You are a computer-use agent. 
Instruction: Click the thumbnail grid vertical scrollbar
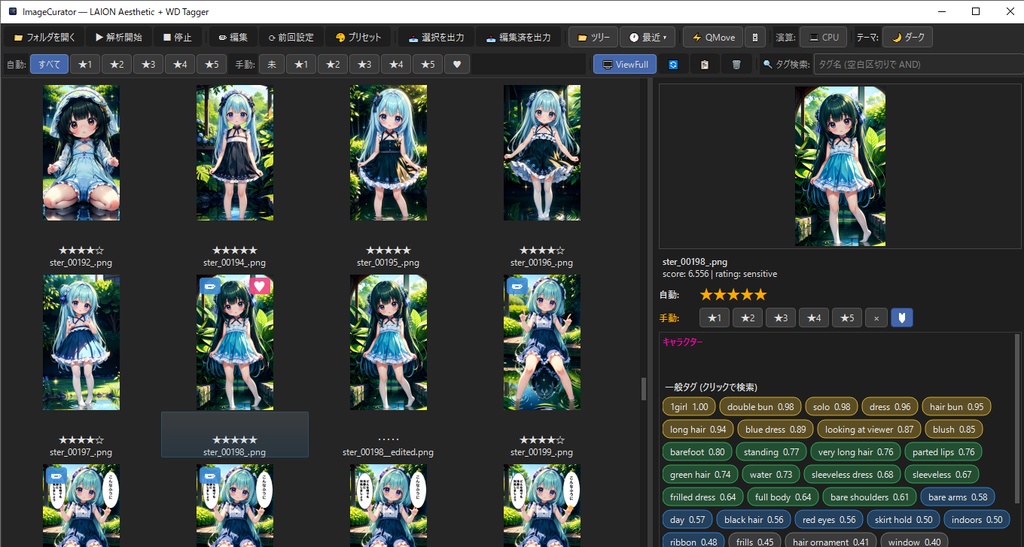[x=644, y=389]
